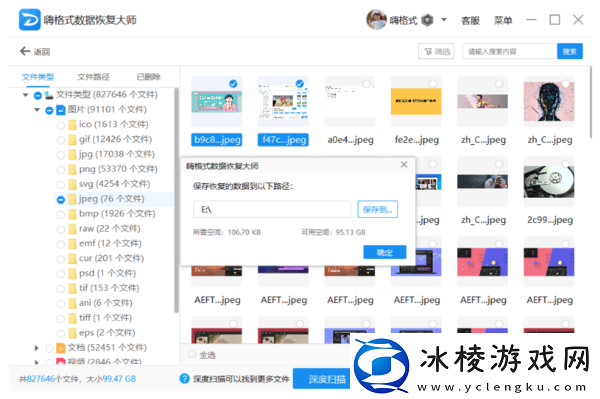Select the a0e4...jpeg thumbnail
This screenshot has width=600, height=399.
pyautogui.click(x=350, y=102)
